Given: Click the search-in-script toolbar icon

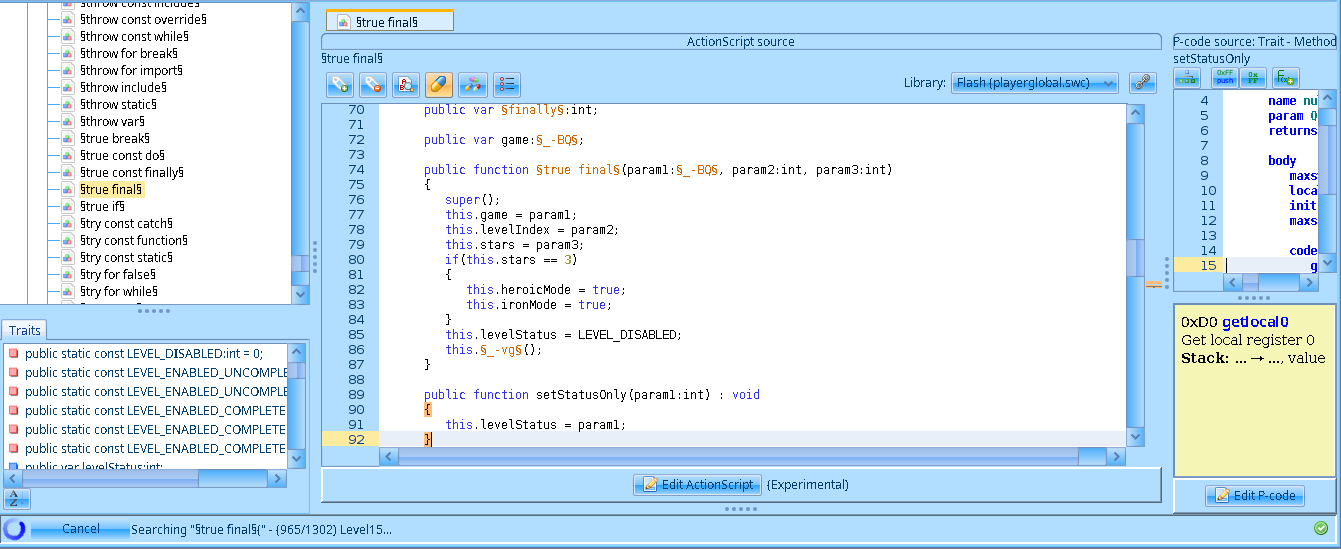Looking at the screenshot, I should [x=406, y=84].
